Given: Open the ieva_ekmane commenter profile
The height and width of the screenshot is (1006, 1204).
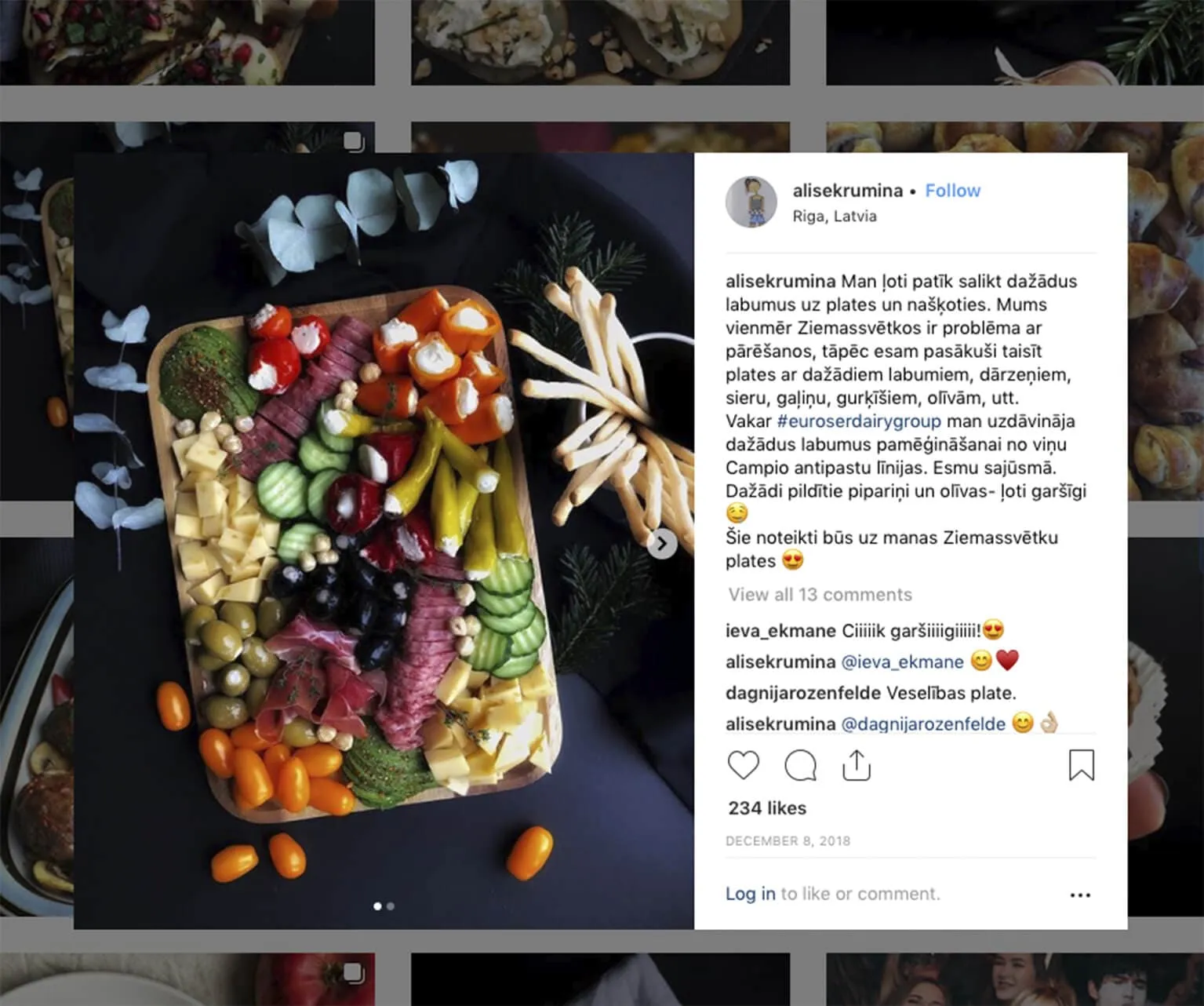Looking at the screenshot, I should (780, 631).
